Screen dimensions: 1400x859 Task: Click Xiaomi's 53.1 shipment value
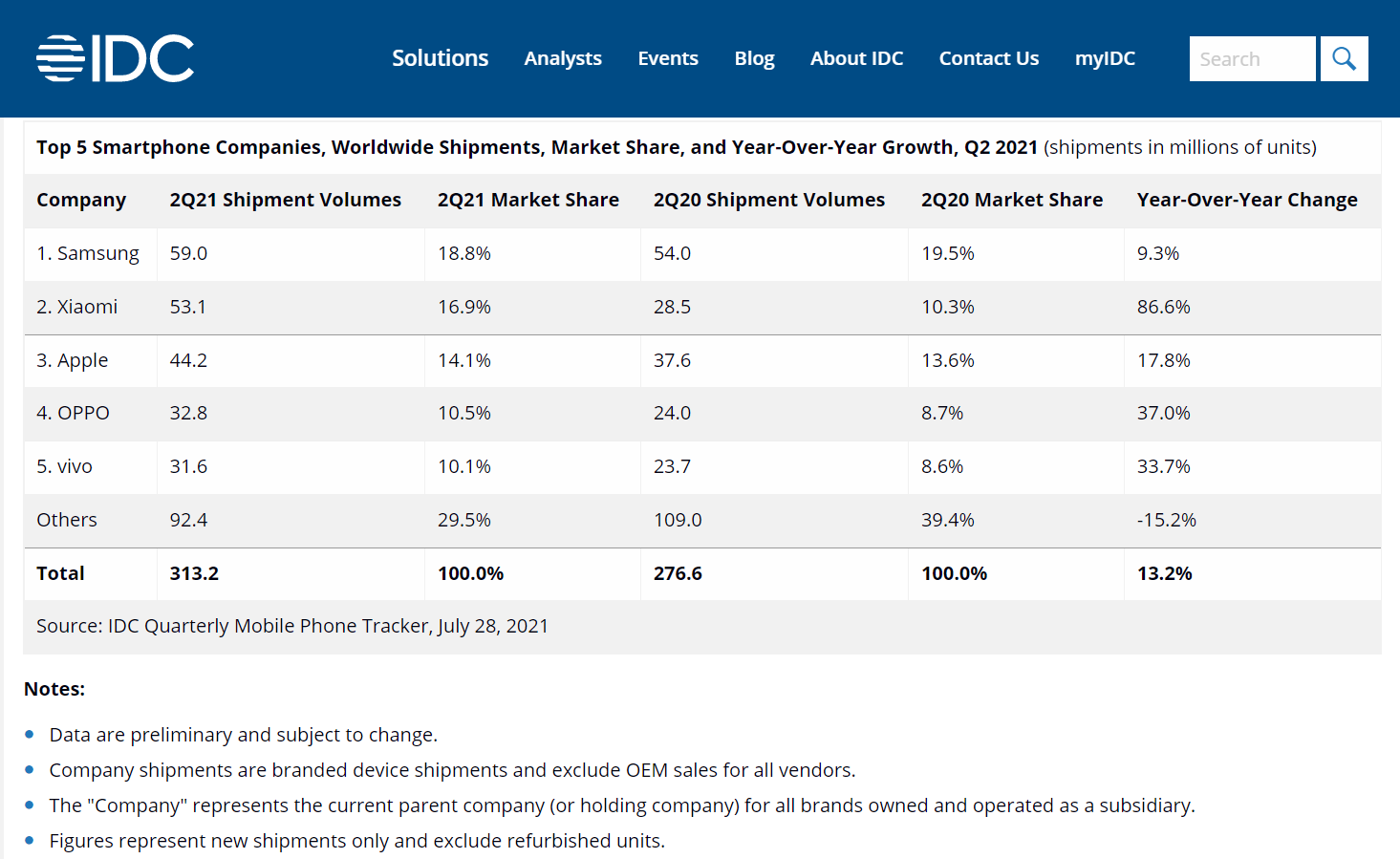(x=188, y=307)
